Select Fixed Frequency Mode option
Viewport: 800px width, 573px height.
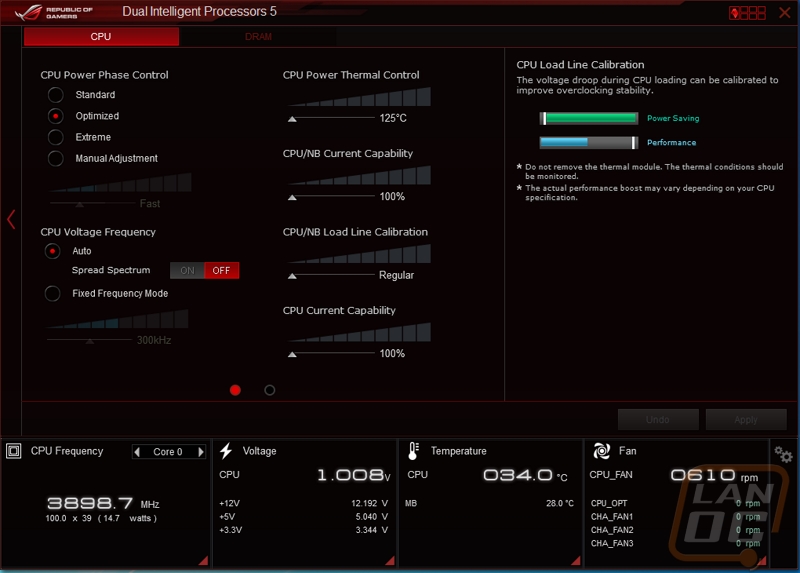coord(53,293)
